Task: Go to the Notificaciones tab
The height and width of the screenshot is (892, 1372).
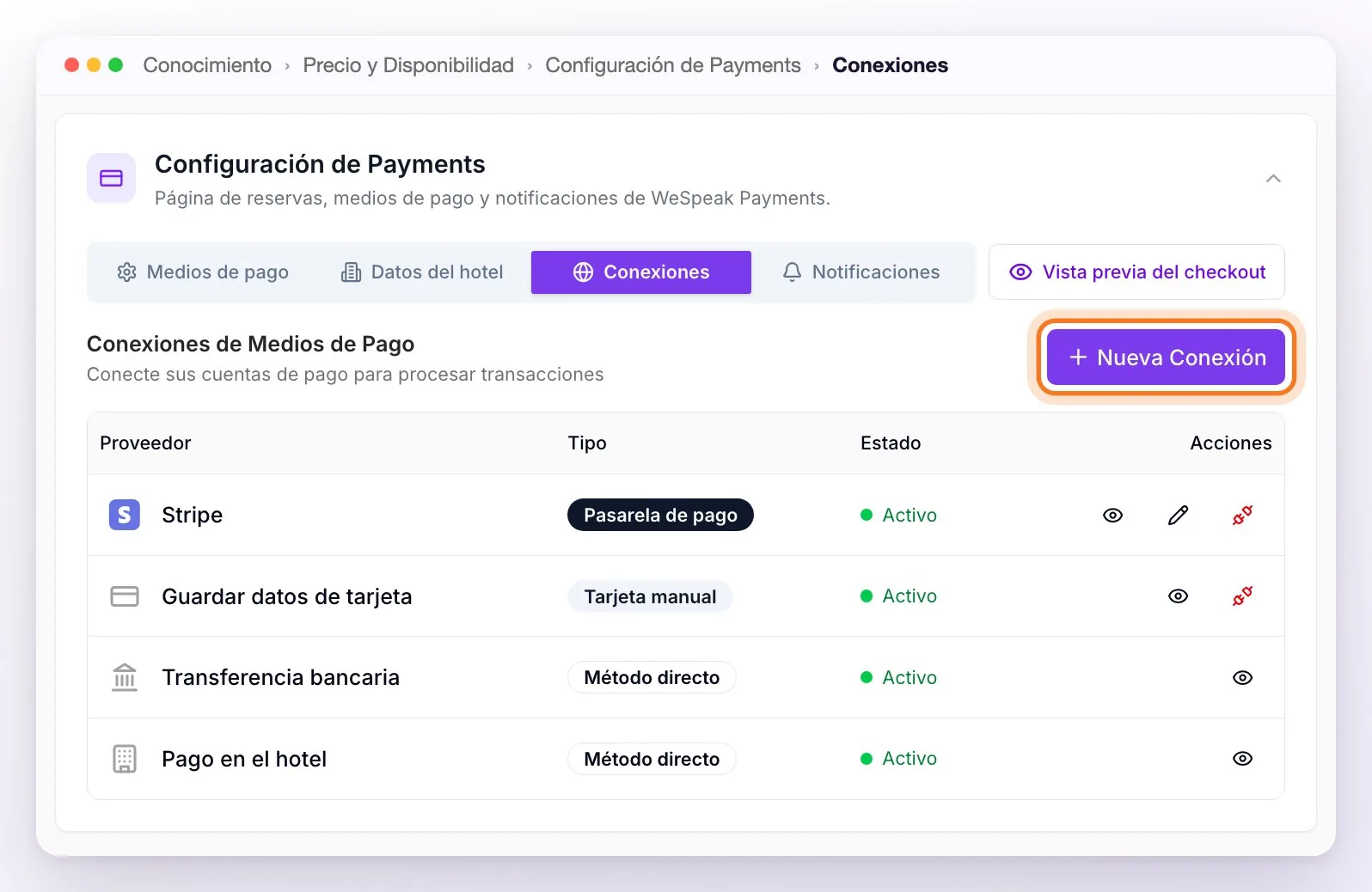Action: pyautogui.click(x=861, y=272)
